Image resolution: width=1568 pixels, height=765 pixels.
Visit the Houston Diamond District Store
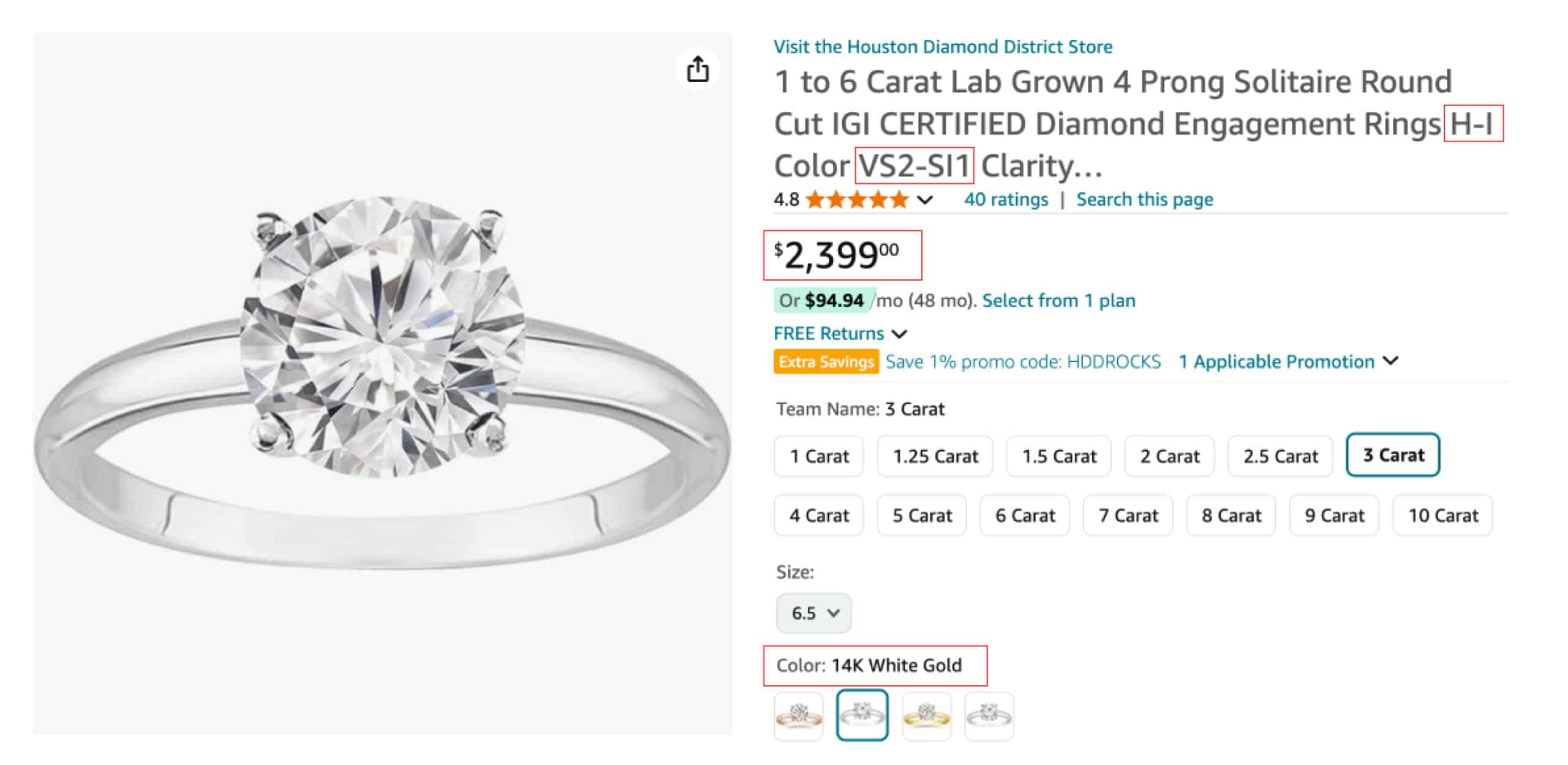pos(942,47)
